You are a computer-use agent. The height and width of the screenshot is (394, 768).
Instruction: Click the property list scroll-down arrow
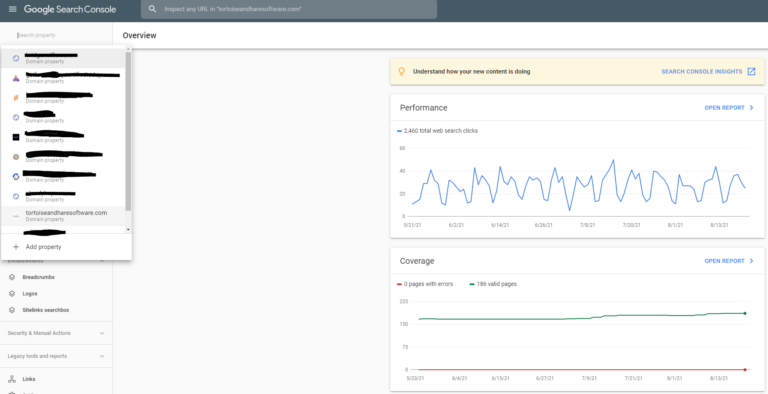coord(128,229)
